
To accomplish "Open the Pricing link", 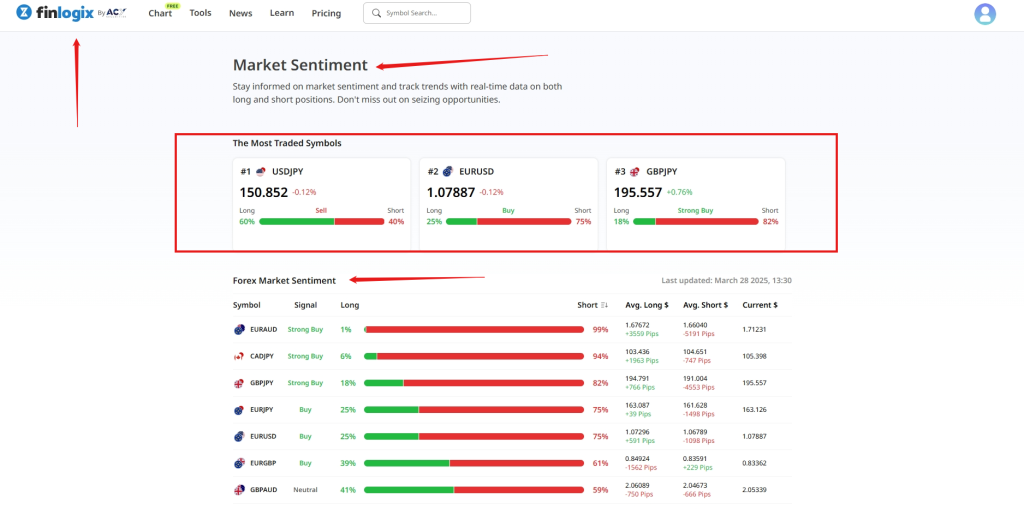I will [326, 14].
